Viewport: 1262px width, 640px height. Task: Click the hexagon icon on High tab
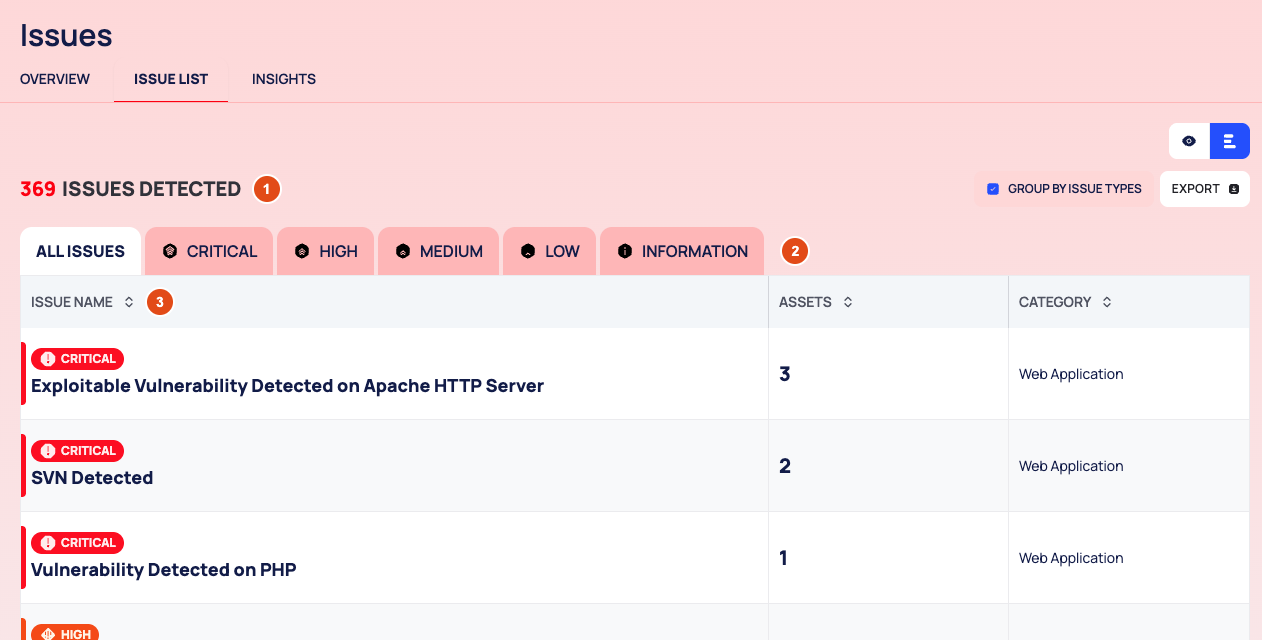tap(302, 251)
